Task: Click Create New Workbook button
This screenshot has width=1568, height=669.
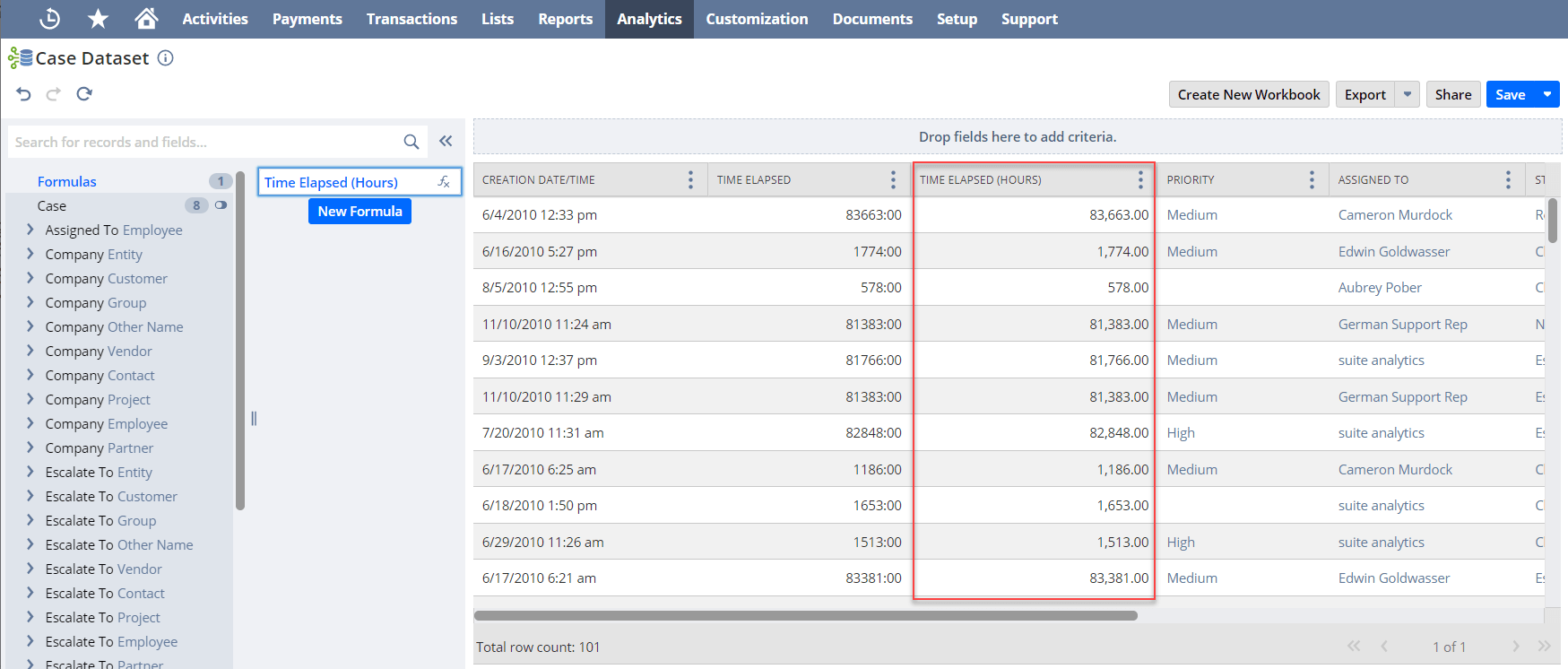Action: point(1249,94)
